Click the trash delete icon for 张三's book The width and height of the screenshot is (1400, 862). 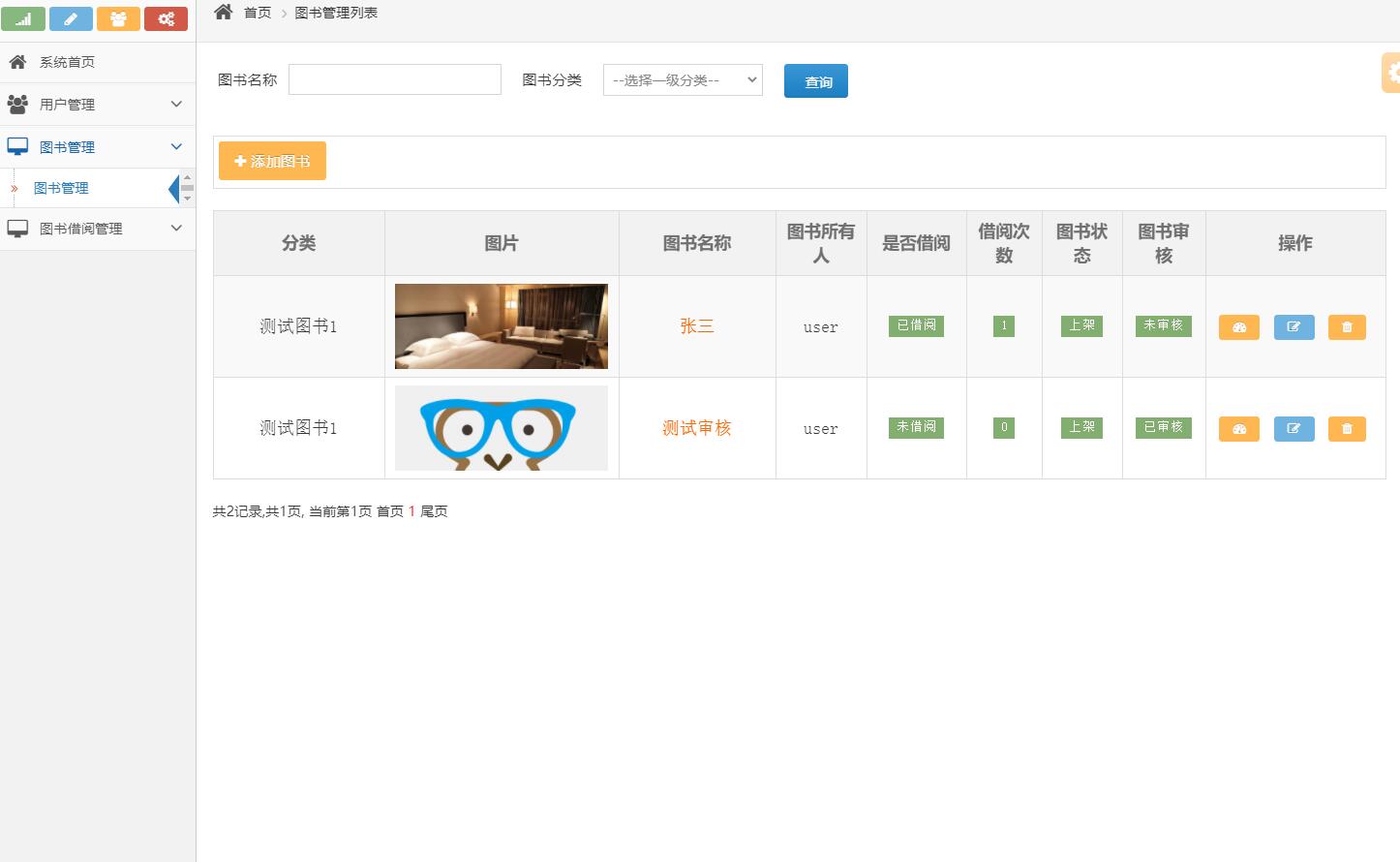1347,326
